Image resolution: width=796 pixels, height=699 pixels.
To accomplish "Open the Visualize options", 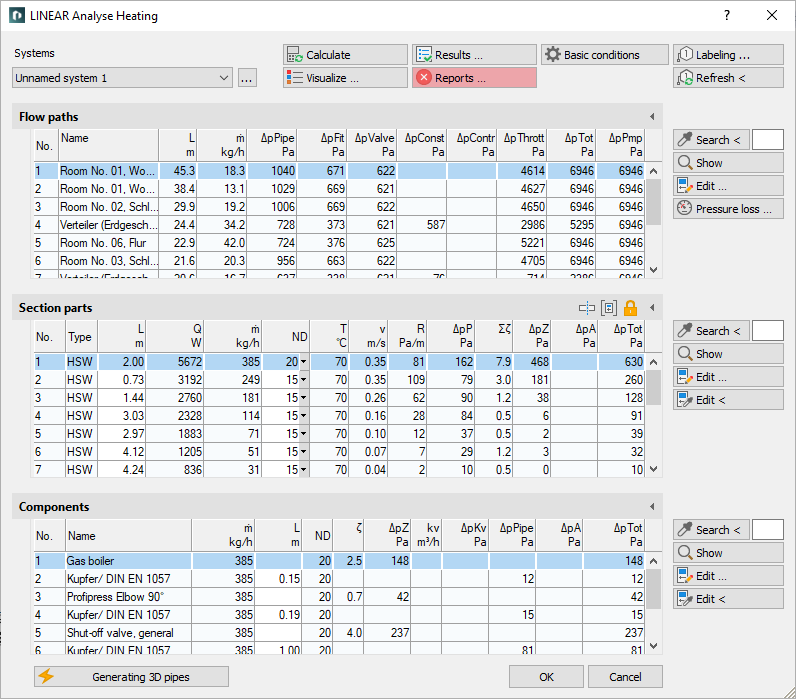I will coord(345,78).
